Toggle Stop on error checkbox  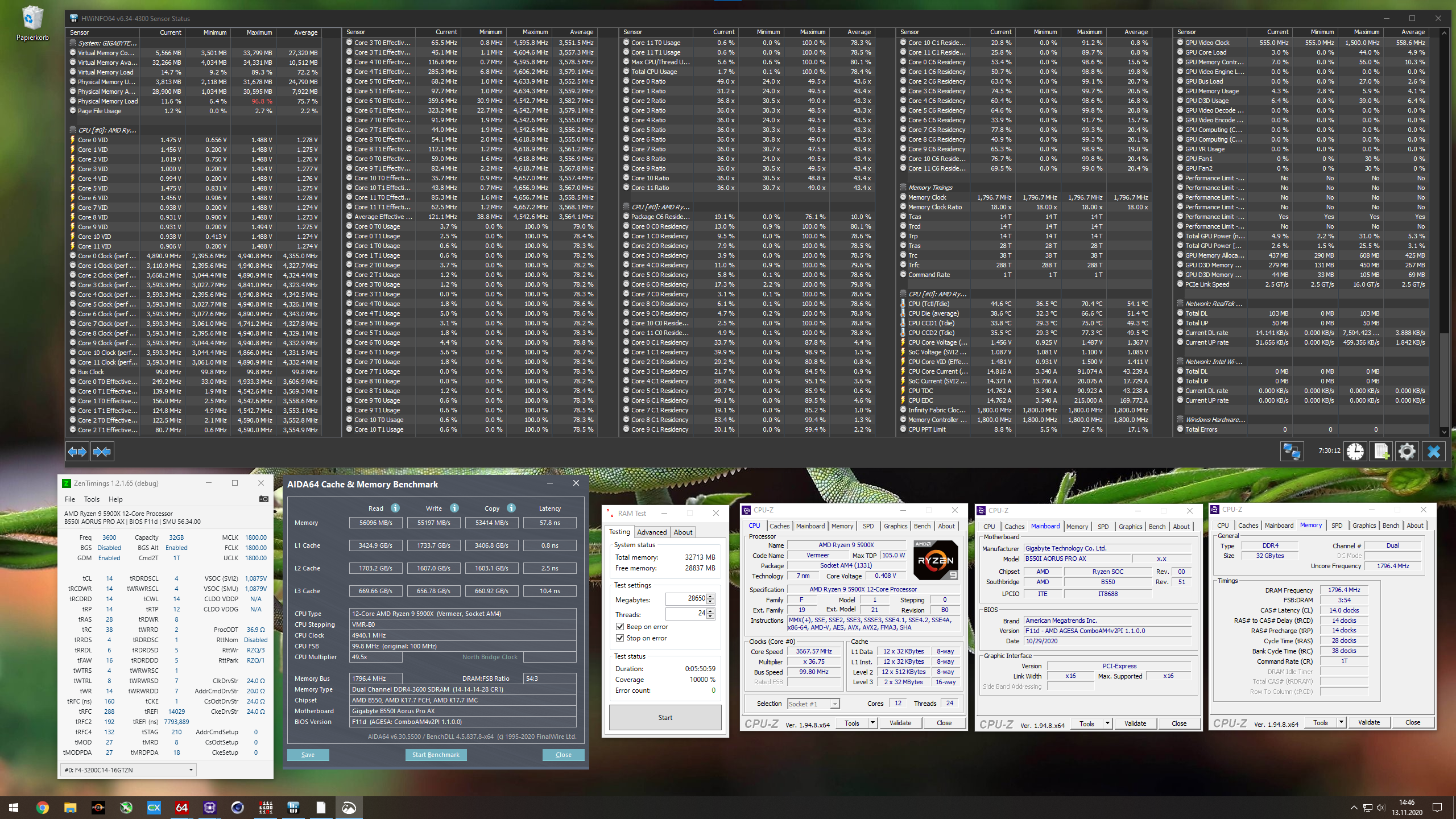[620, 638]
